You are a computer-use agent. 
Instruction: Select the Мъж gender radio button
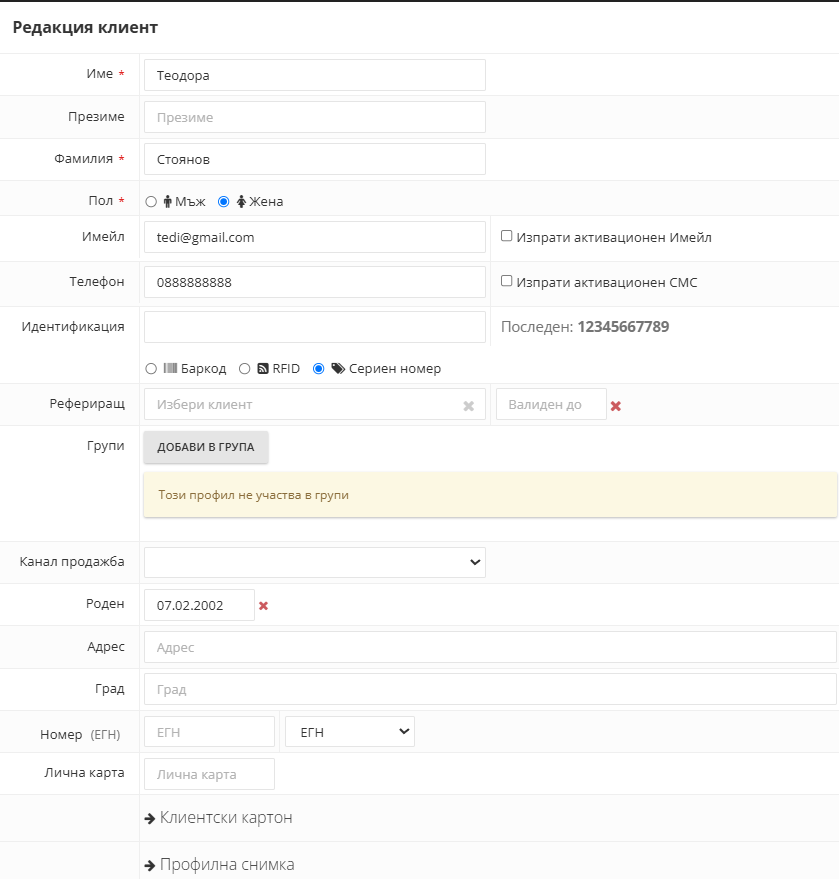pyautogui.click(x=151, y=201)
